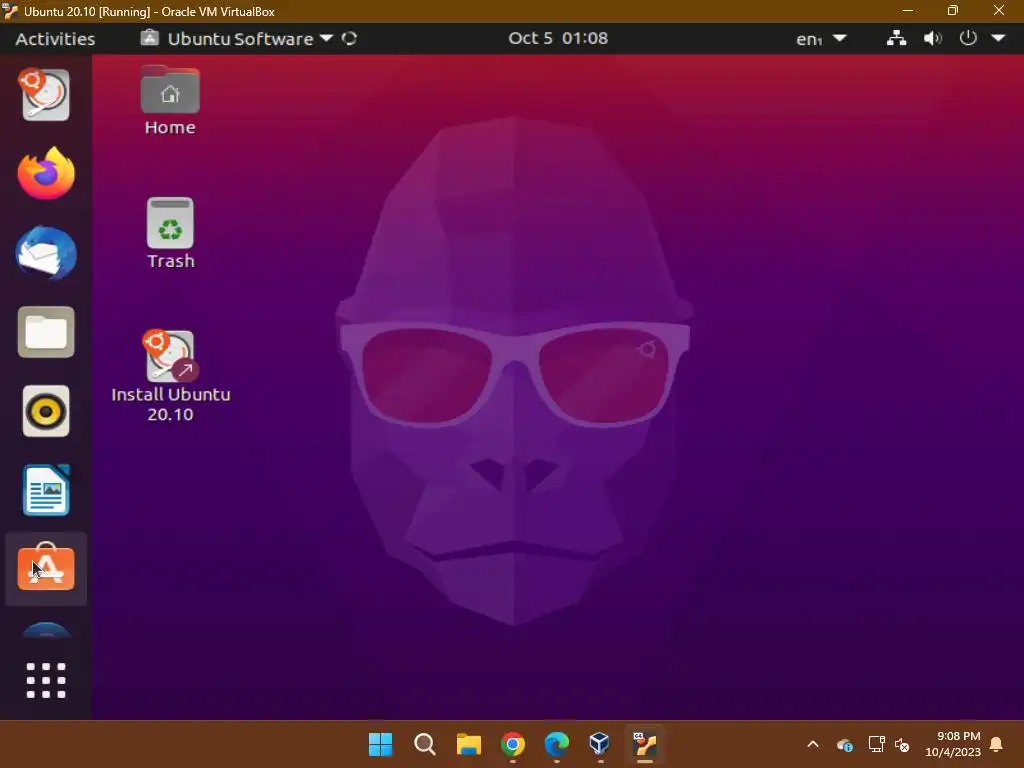Click the Windows display network tray icon
The width and height of the screenshot is (1024, 768).
point(876,744)
